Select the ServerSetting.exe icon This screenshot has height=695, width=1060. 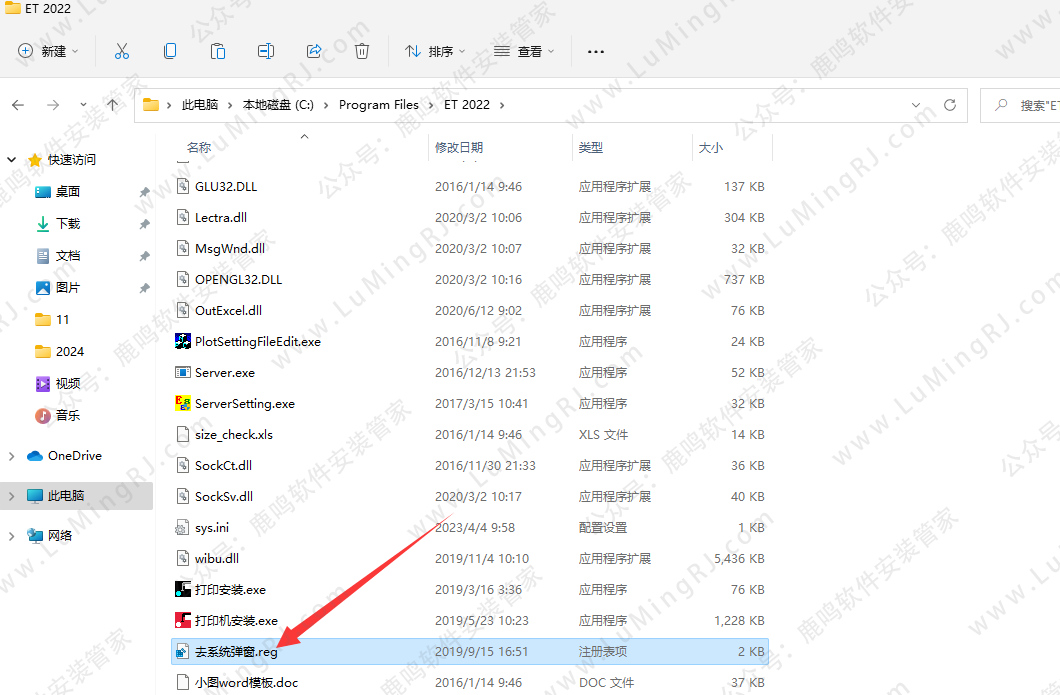(183, 404)
